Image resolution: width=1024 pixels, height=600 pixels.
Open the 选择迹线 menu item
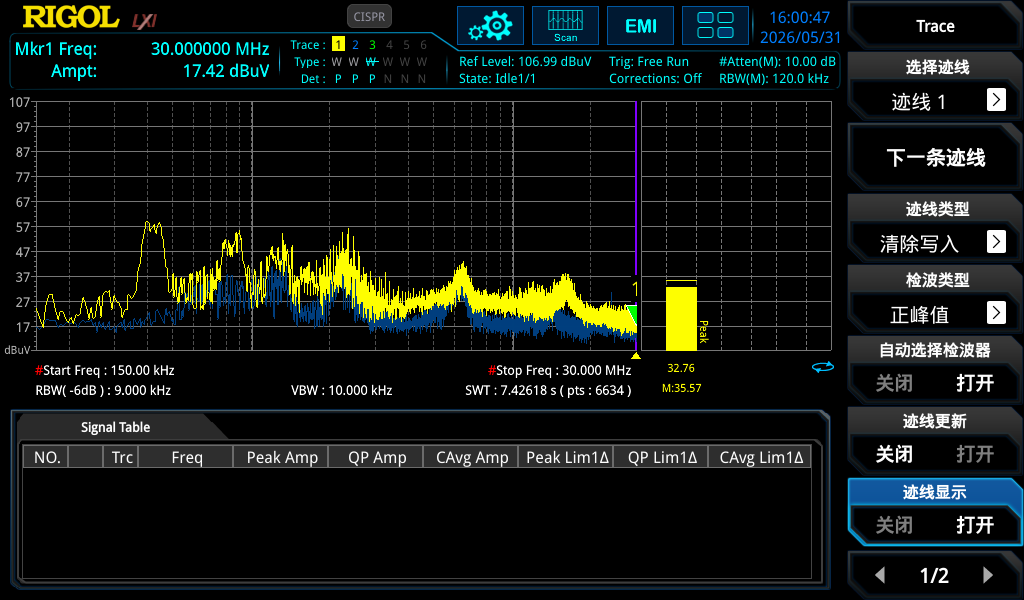coord(935,86)
